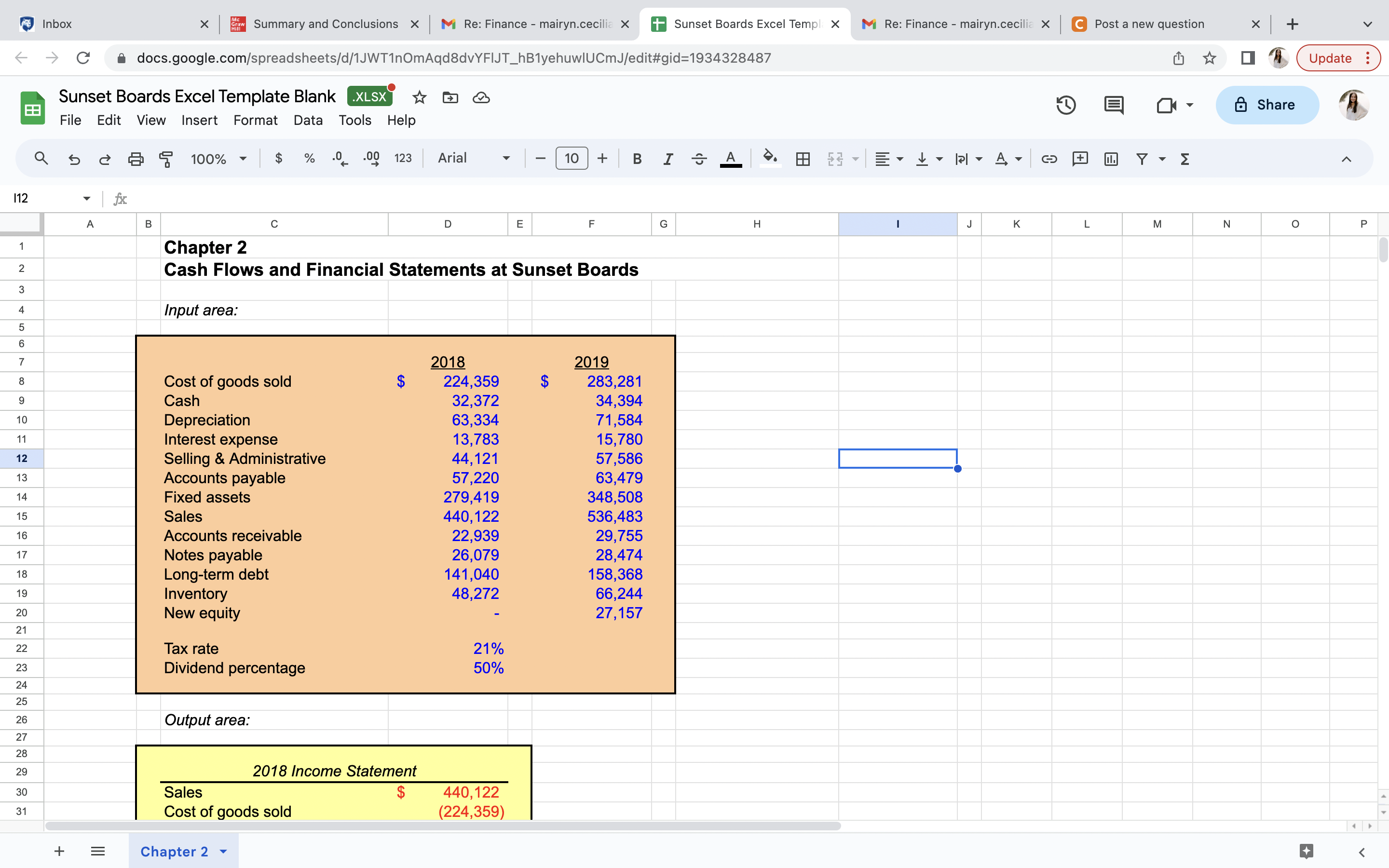Image resolution: width=1389 pixels, height=868 pixels.
Task: Open the insert chart tool
Action: (x=1110, y=159)
